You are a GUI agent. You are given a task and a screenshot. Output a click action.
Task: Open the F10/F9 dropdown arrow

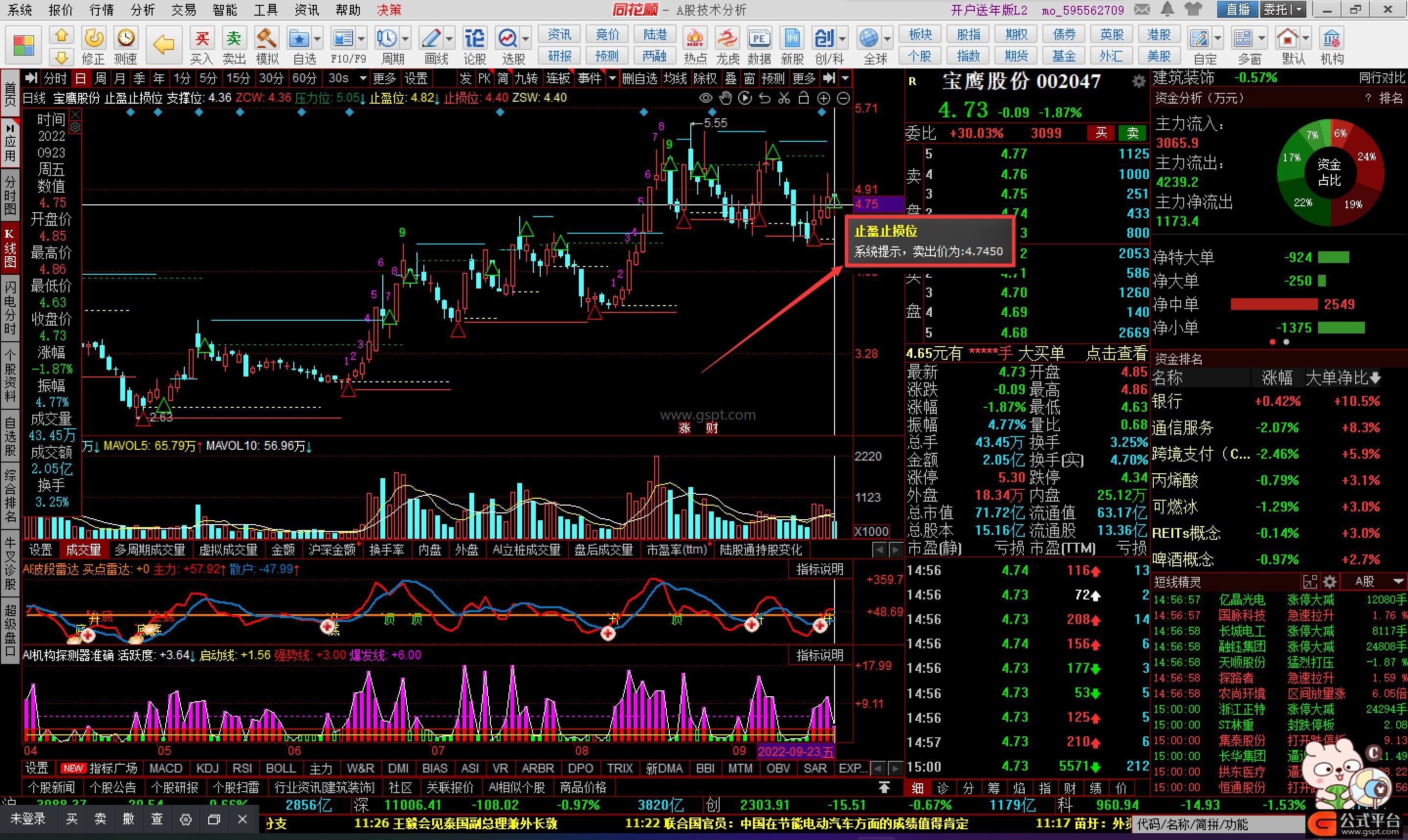pos(362,39)
